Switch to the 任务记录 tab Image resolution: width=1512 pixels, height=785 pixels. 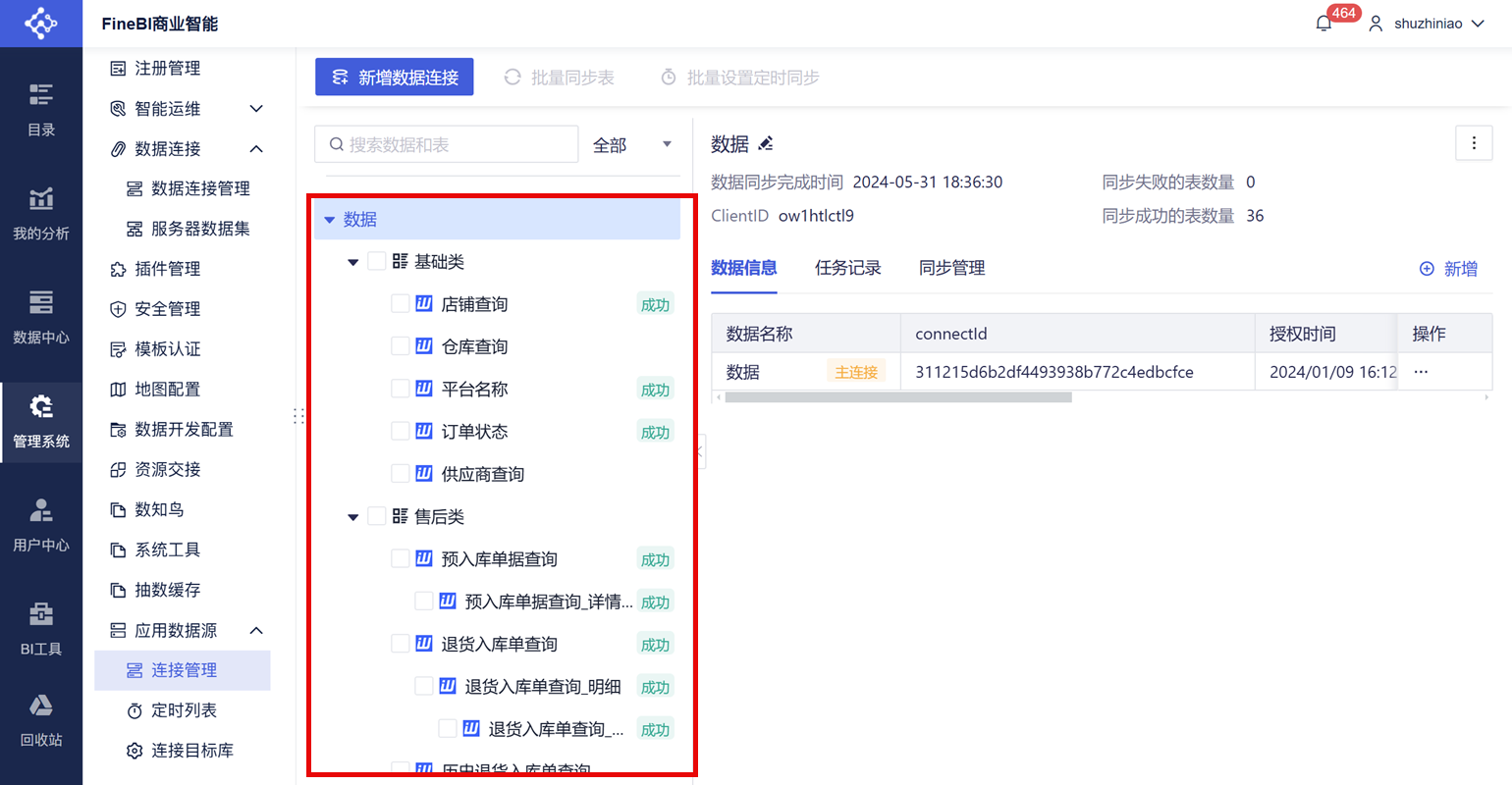(848, 268)
